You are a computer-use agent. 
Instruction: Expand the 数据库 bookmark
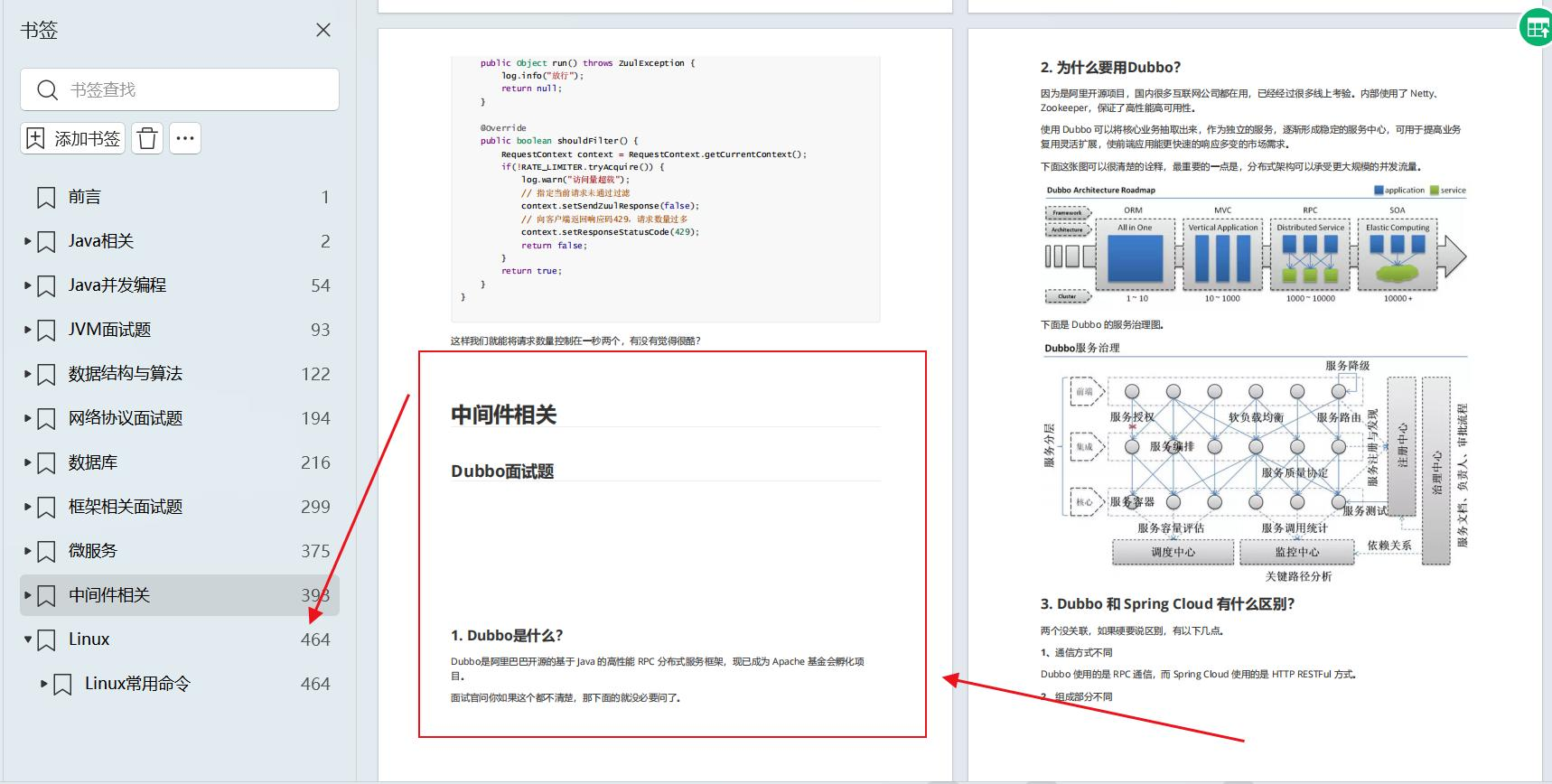(28, 462)
